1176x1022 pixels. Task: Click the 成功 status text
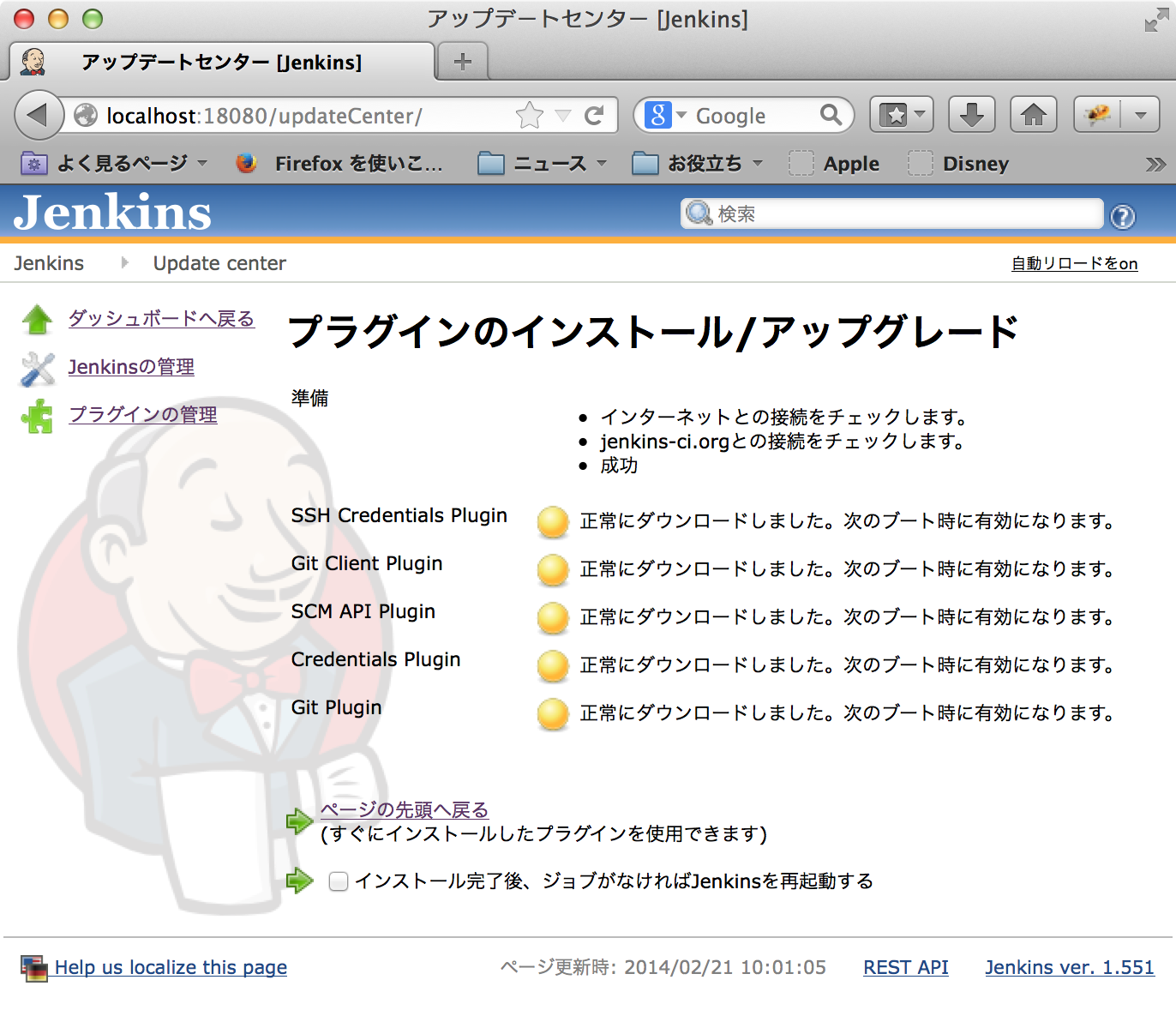coord(619,466)
